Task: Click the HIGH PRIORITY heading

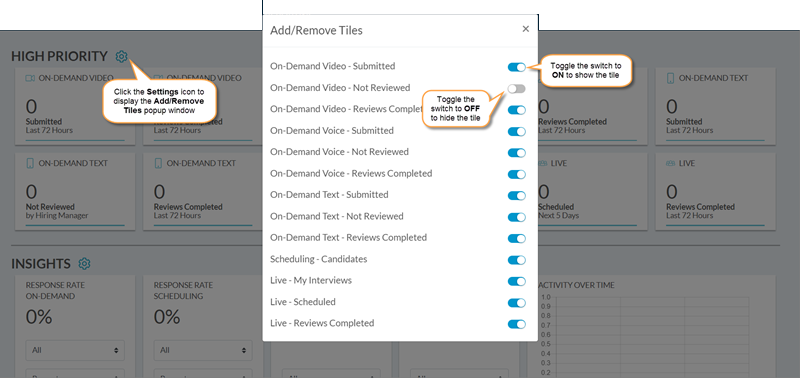Action: tap(60, 56)
